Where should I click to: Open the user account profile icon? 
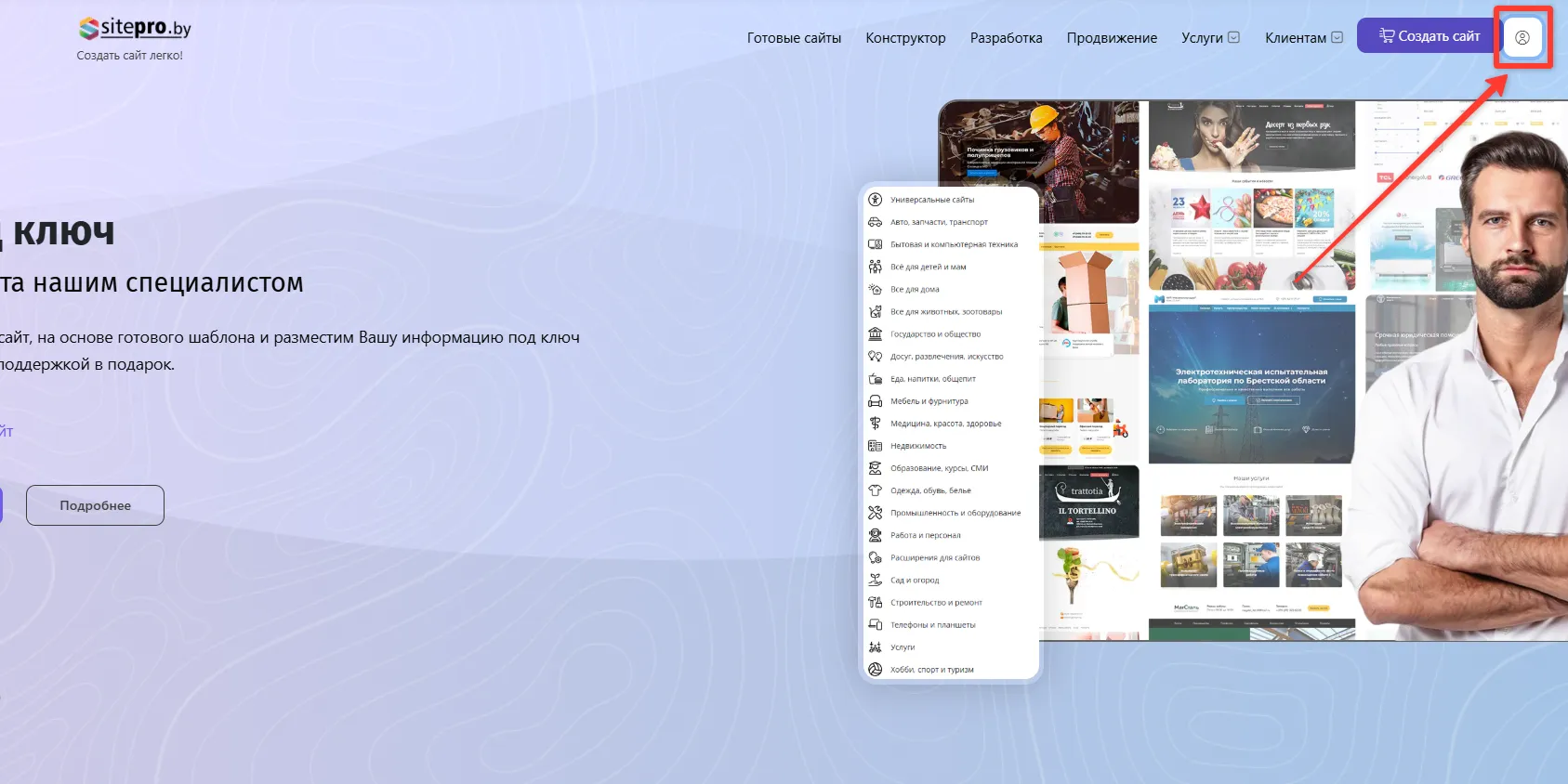[x=1522, y=38]
